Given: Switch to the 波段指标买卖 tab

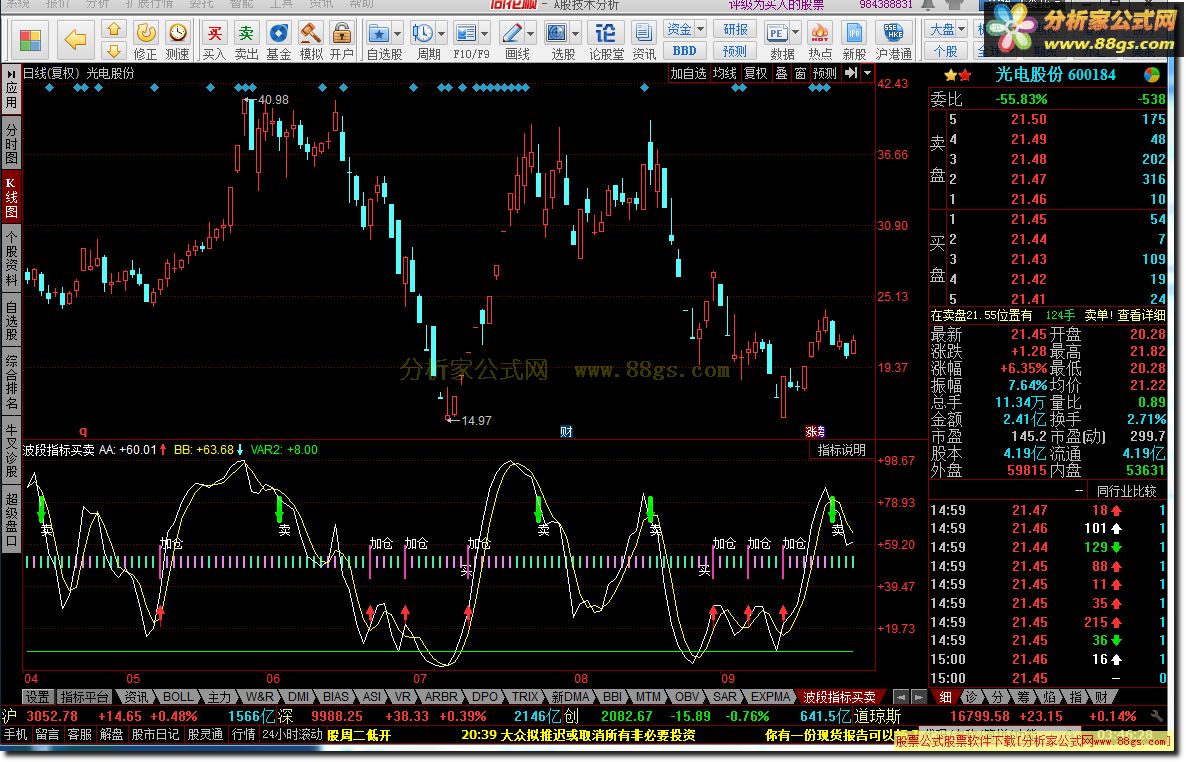Looking at the screenshot, I should pos(839,697).
